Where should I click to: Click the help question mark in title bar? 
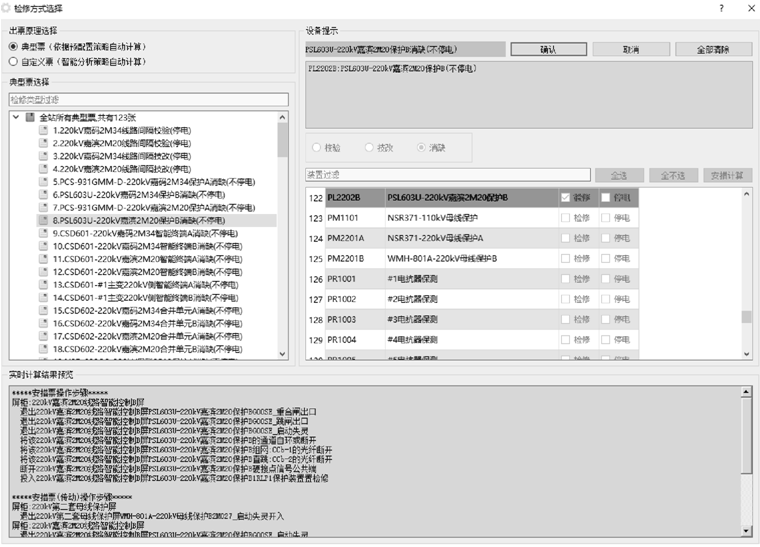[x=721, y=8]
